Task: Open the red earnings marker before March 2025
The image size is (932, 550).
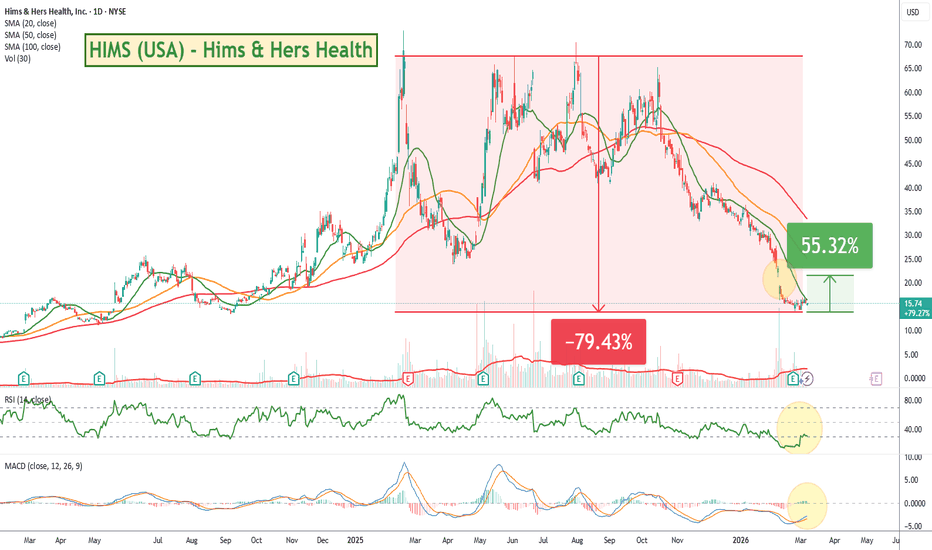Action: pyautogui.click(x=408, y=378)
